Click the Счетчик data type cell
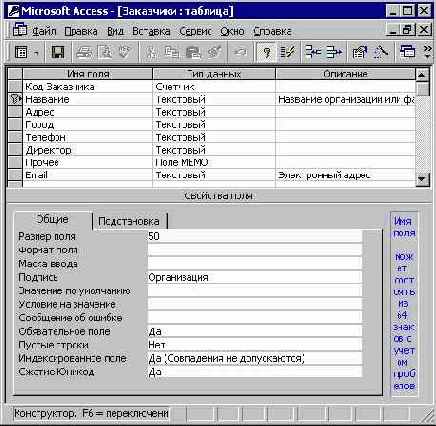 214,87
